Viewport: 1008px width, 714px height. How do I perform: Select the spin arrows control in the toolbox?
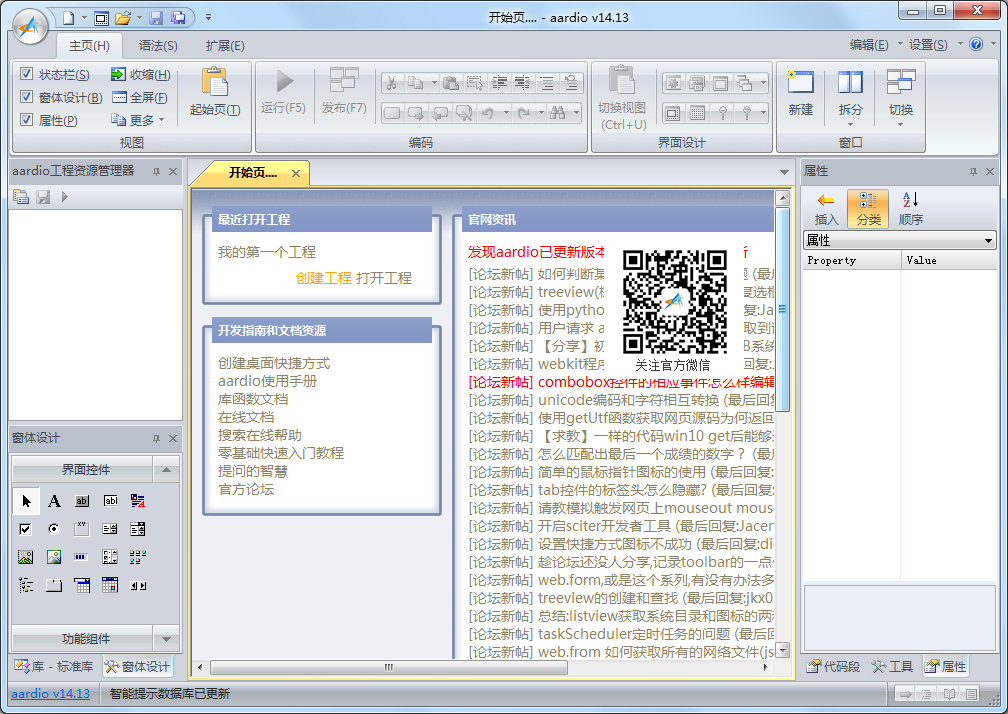(x=138, y=585)
